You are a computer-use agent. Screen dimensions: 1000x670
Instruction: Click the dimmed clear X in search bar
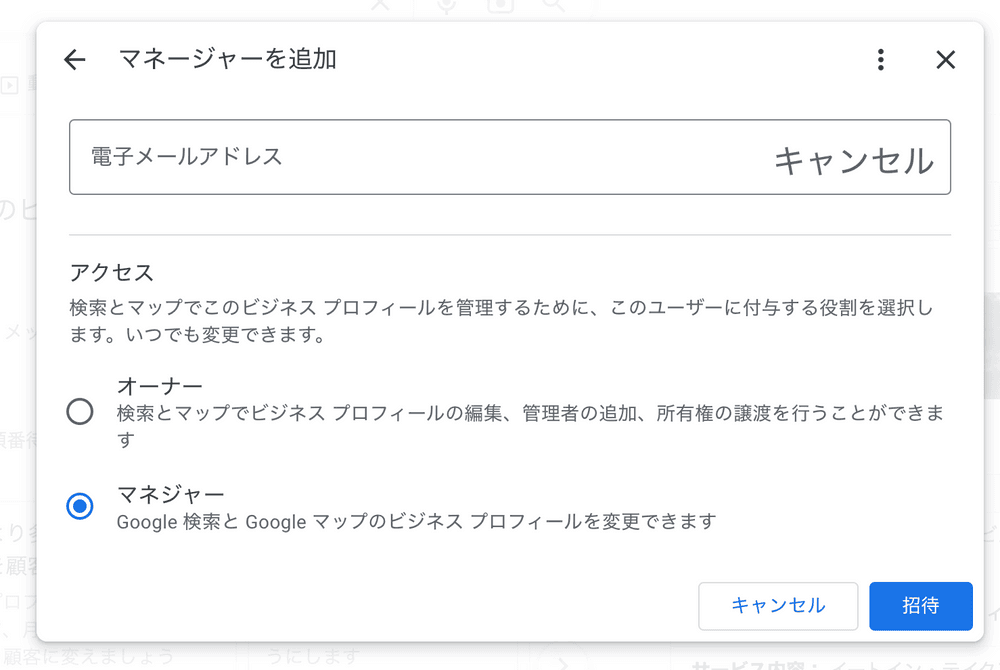point(381,6)
